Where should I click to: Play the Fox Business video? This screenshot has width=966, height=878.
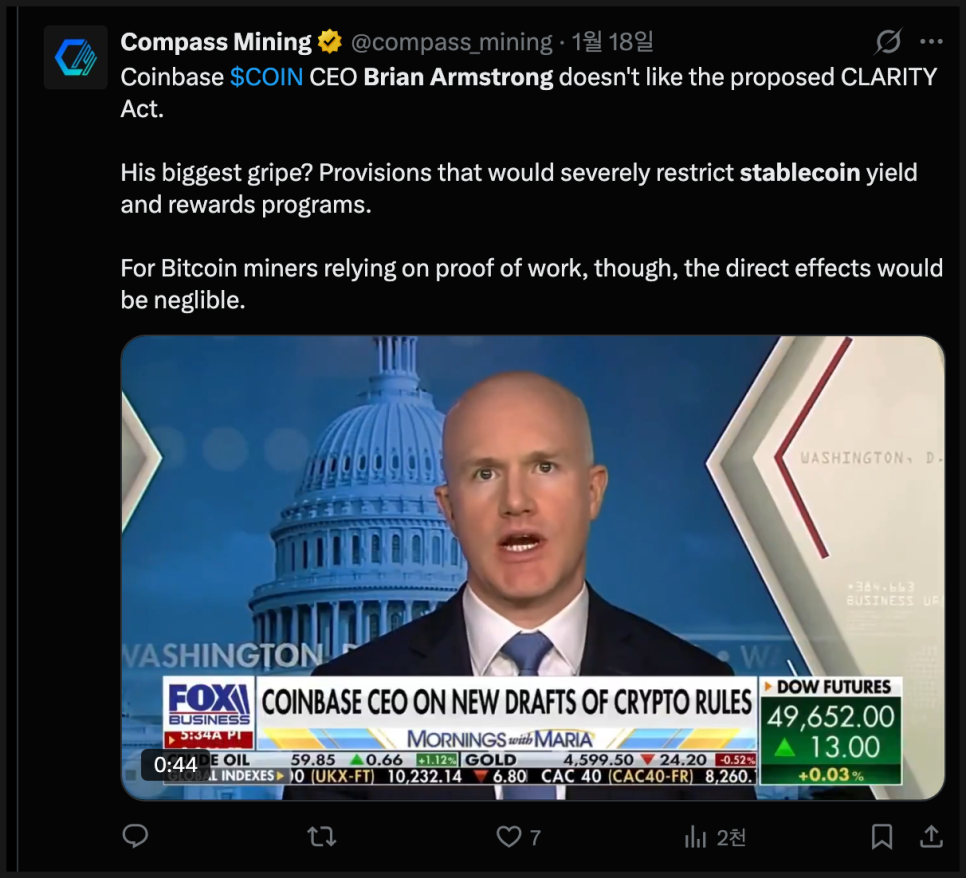[533, 567]
